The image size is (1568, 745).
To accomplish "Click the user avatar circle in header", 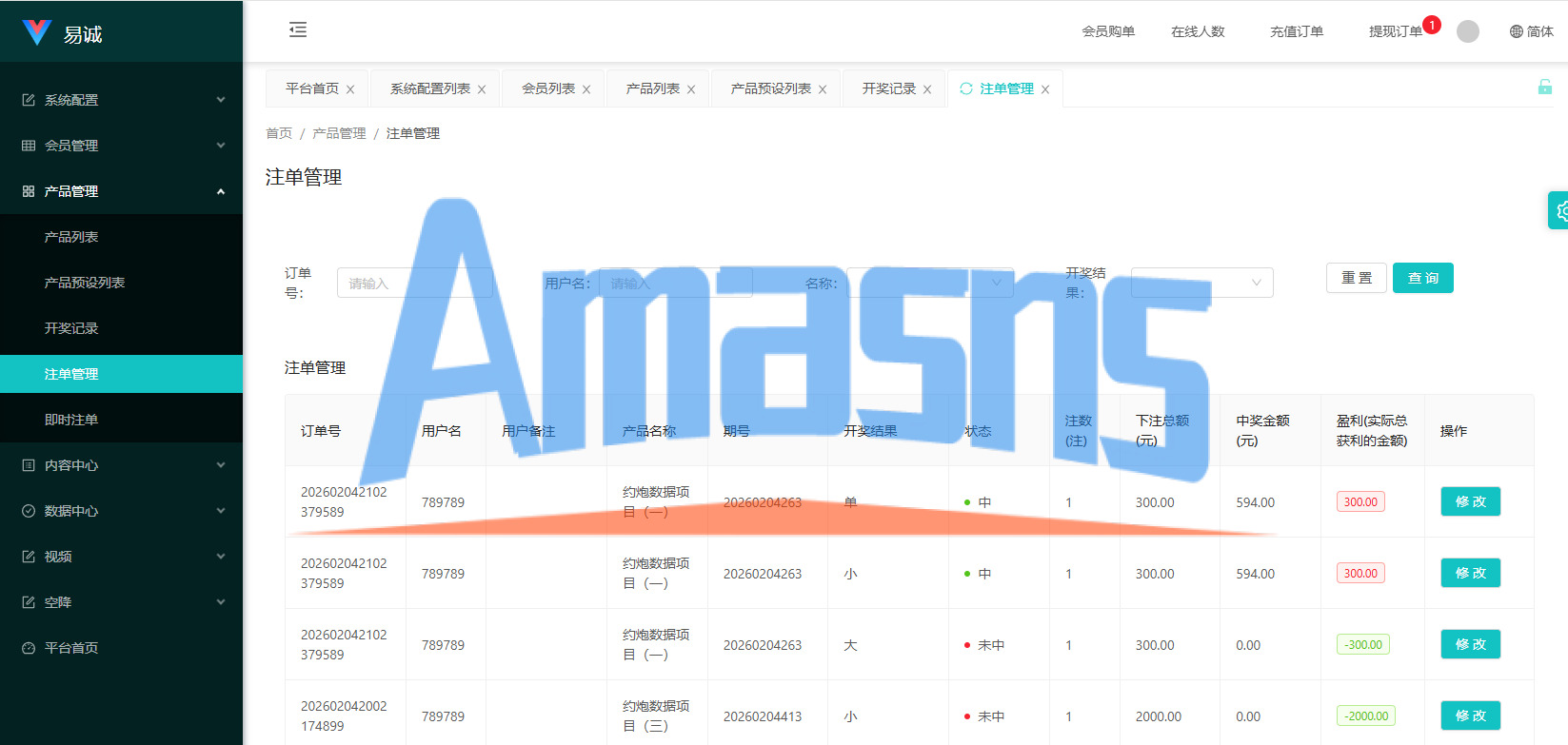I will [x=1468, y=31].
